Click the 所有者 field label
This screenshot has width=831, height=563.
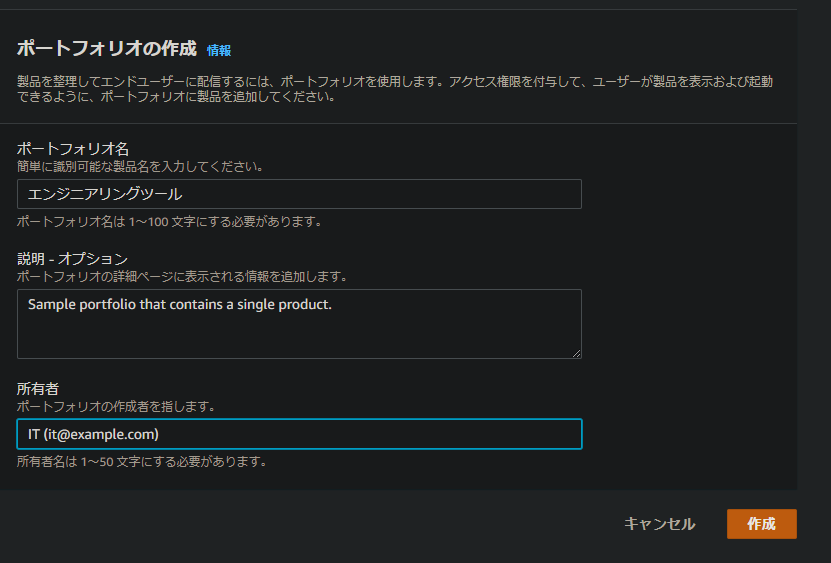pos(38,389)
